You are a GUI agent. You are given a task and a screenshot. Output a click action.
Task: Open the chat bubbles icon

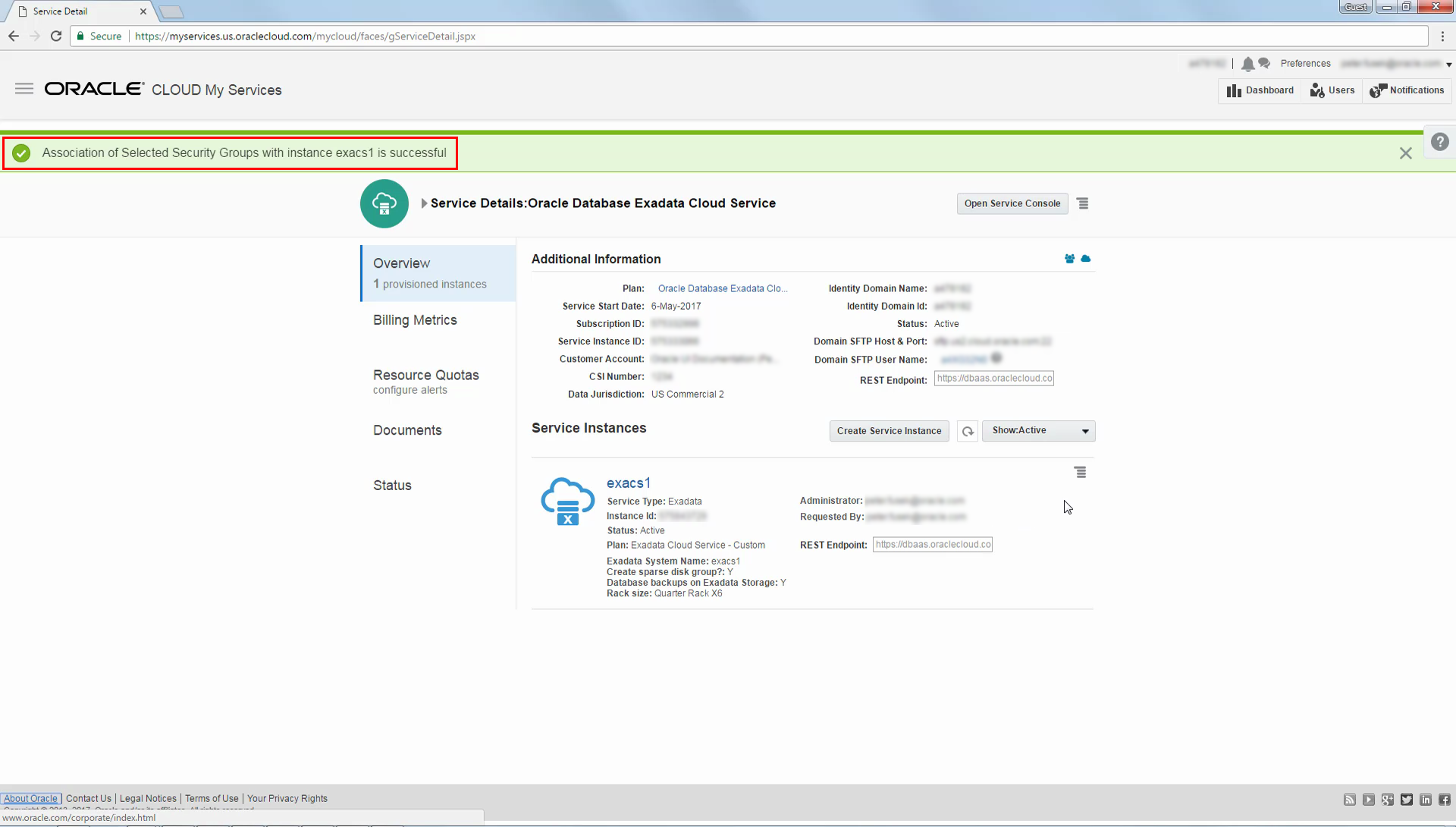pos(1264,64)
